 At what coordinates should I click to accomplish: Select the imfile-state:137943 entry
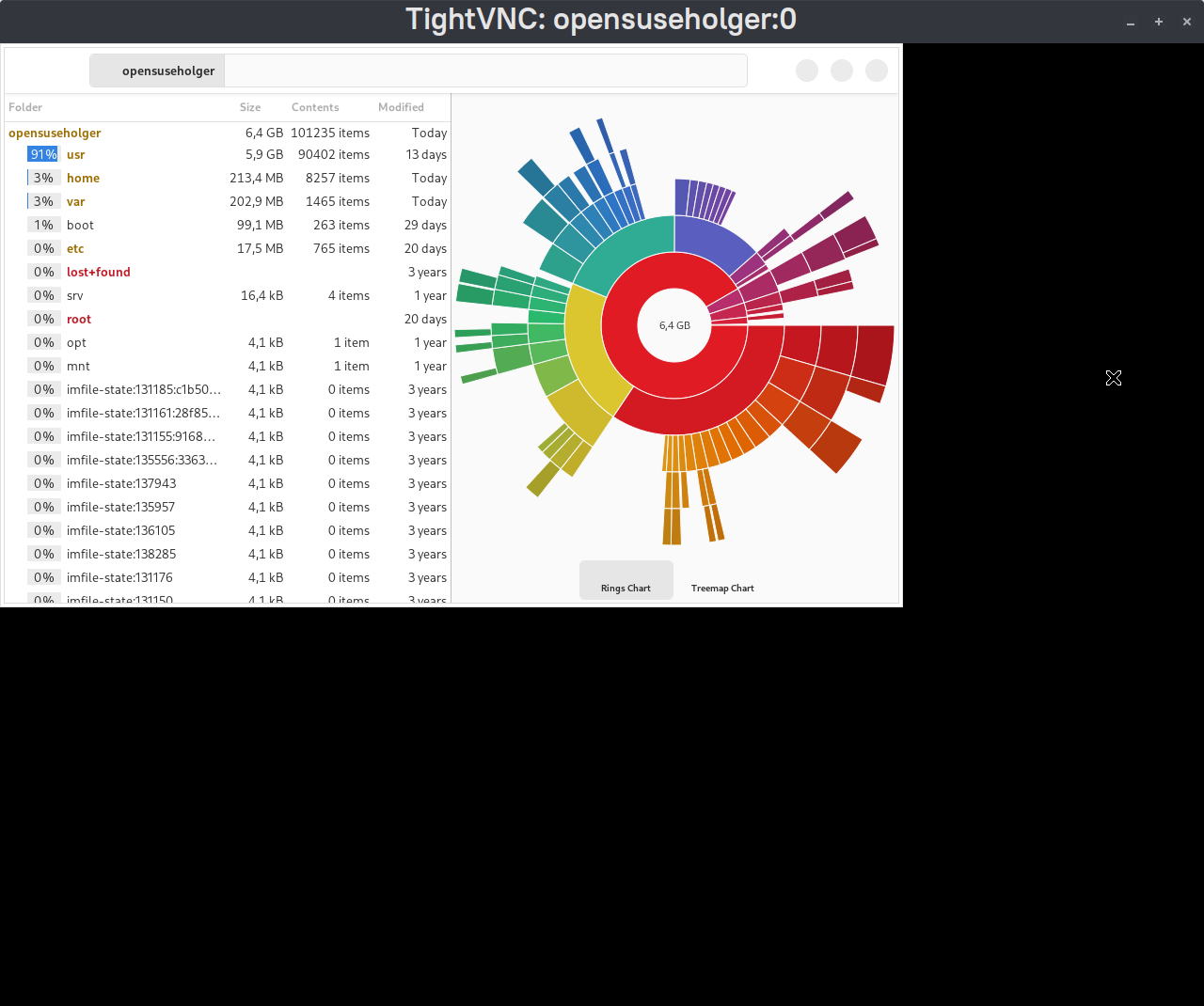point(121,483)
